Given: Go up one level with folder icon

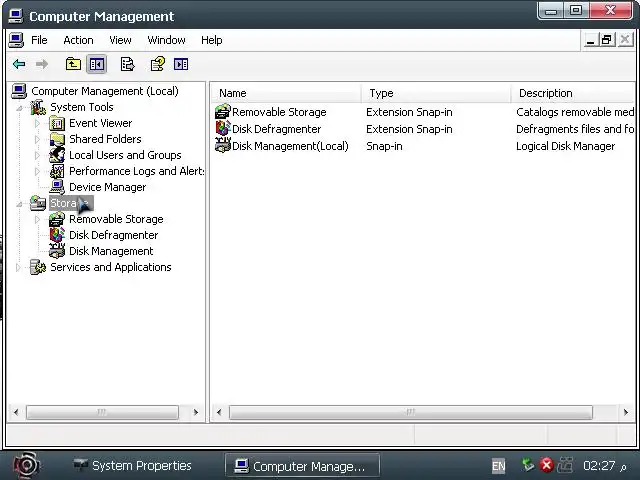Looking at the screenshot, I should (73, 64).
